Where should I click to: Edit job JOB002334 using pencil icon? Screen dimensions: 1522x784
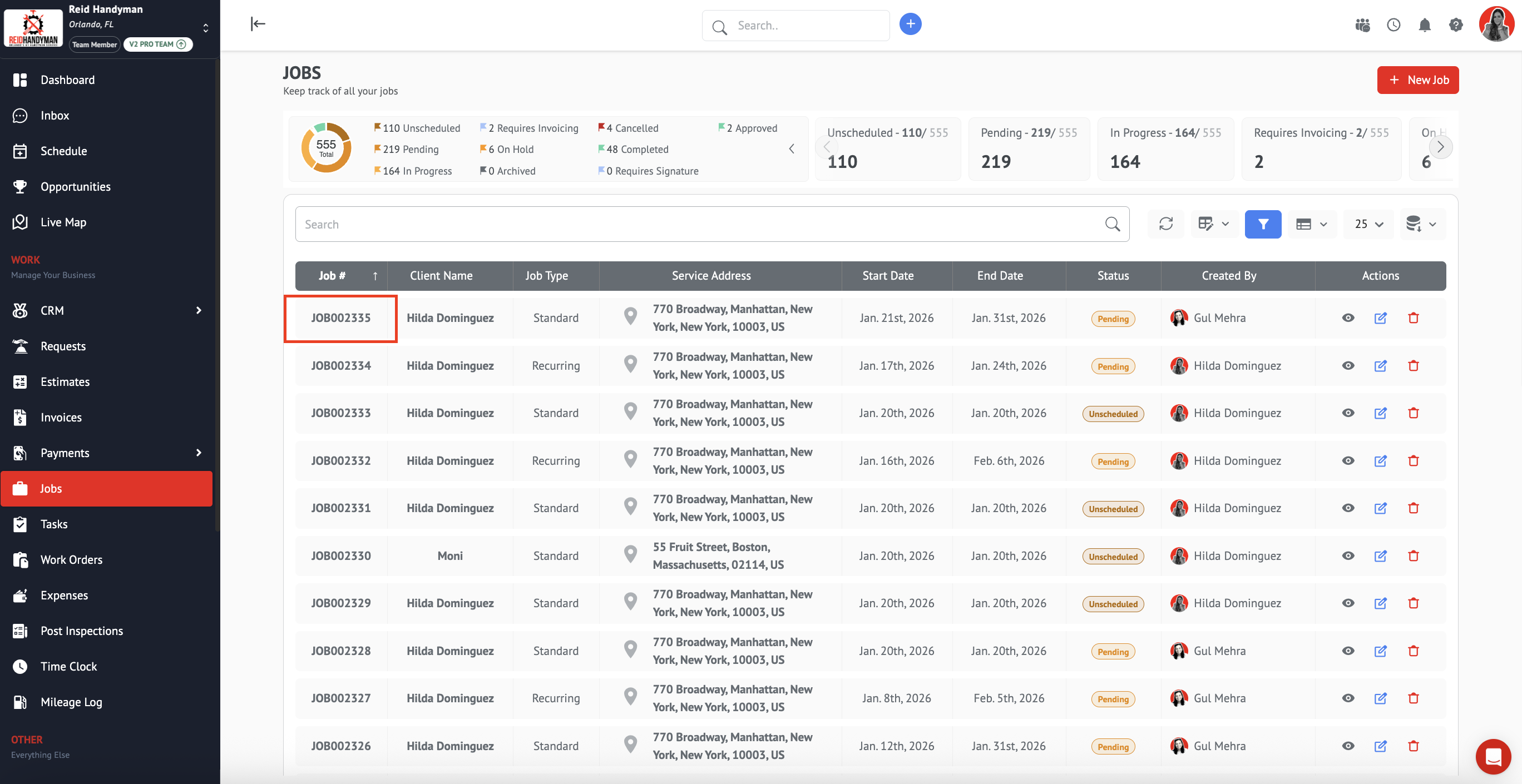[x=1380, y=366]
